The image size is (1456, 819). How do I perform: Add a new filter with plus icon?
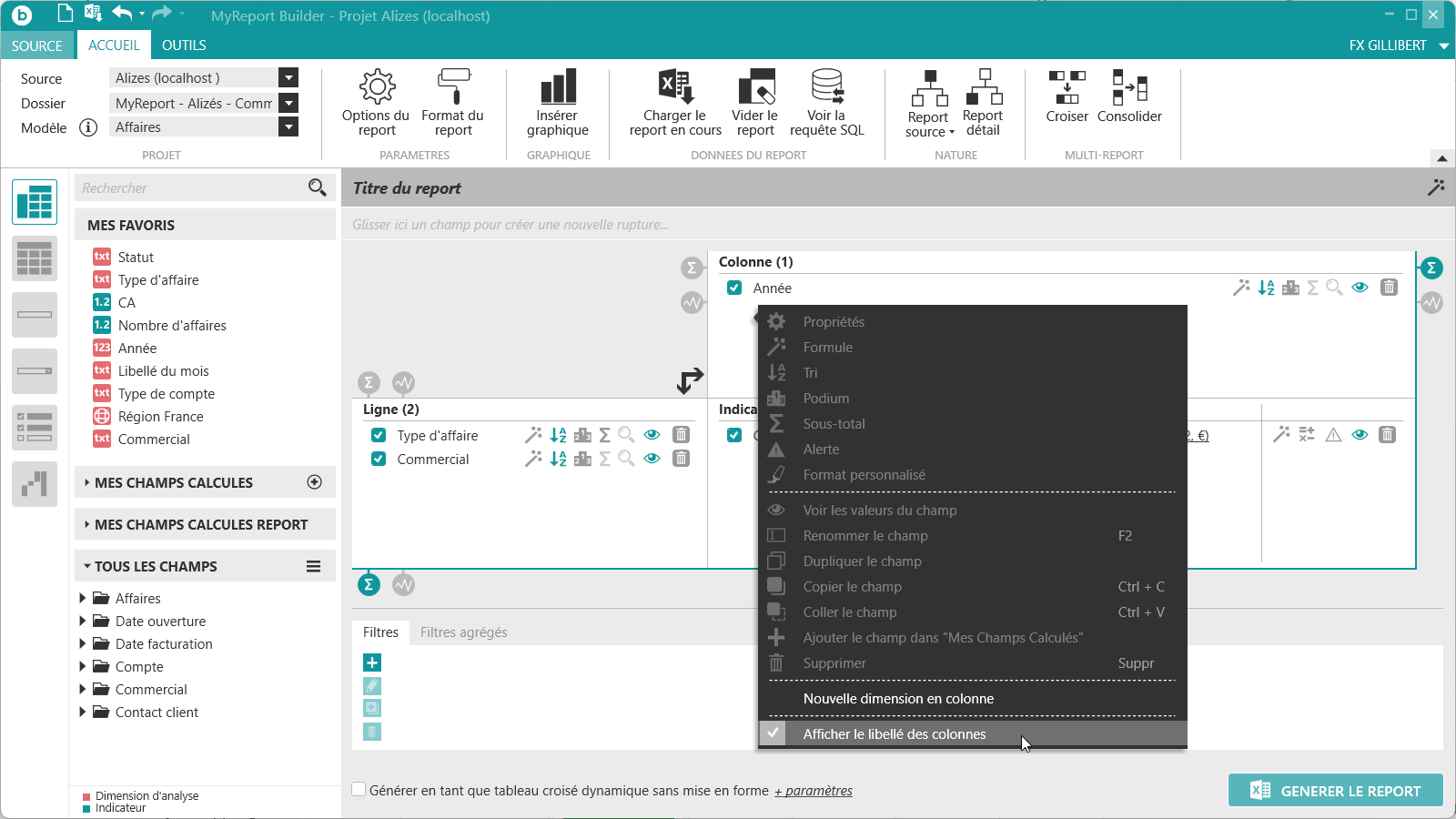point(372,662)
